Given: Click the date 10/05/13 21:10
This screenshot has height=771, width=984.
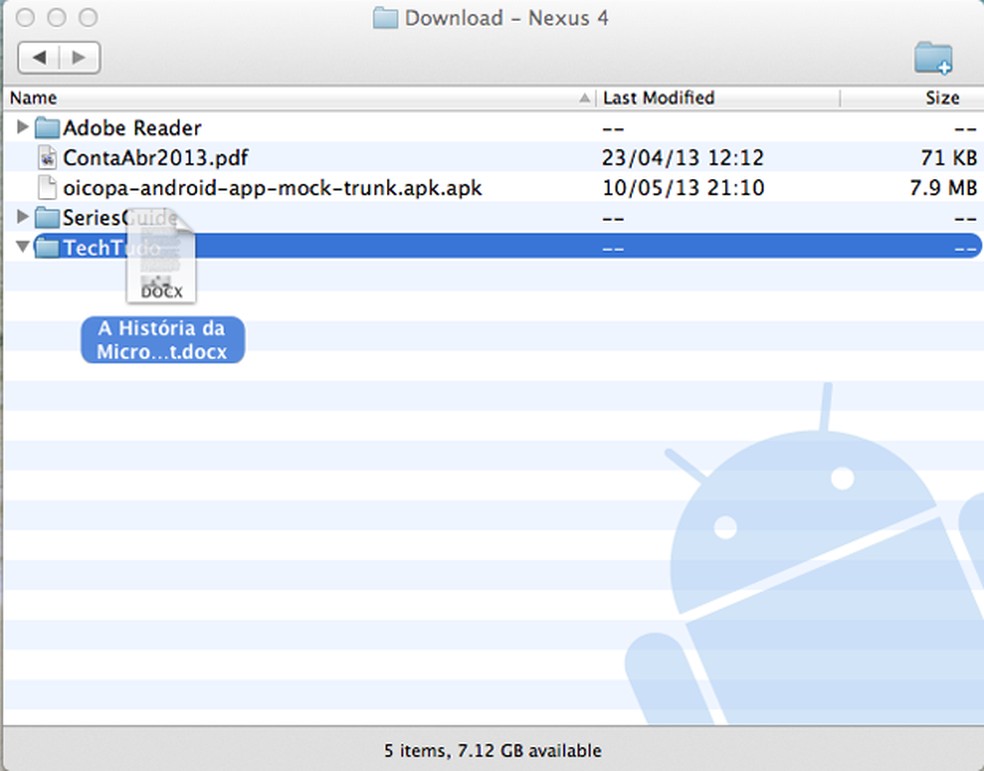Looking at the screenshot, I should coord(683,188).
